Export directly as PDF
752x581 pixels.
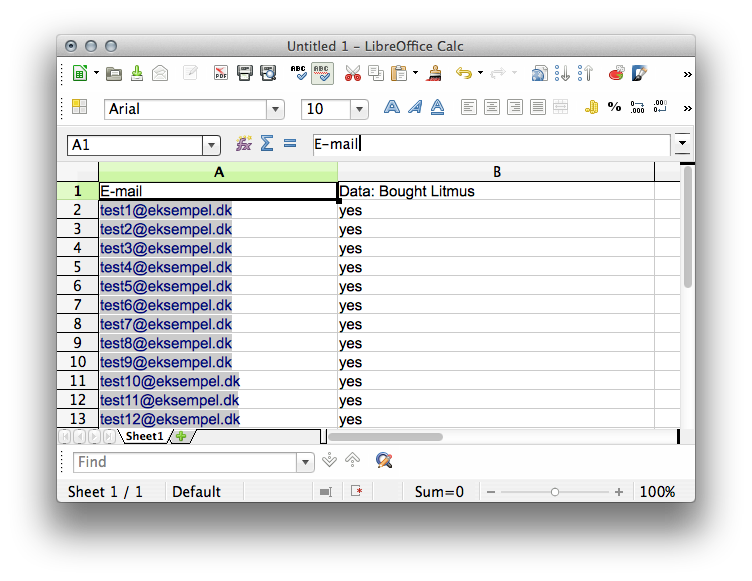tap(221, 73)
